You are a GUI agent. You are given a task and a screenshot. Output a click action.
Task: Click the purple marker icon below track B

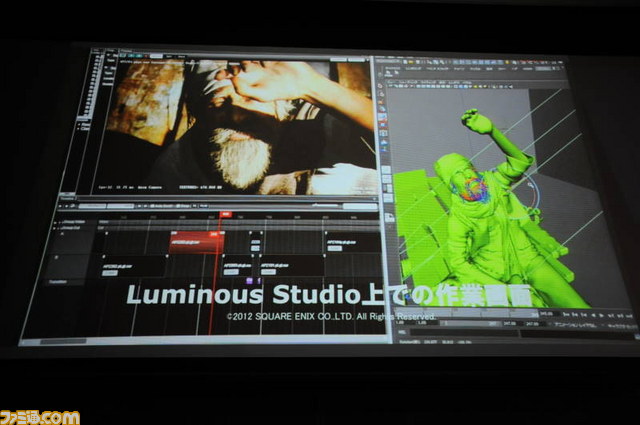pyautogui.click(x=249, y=280)
